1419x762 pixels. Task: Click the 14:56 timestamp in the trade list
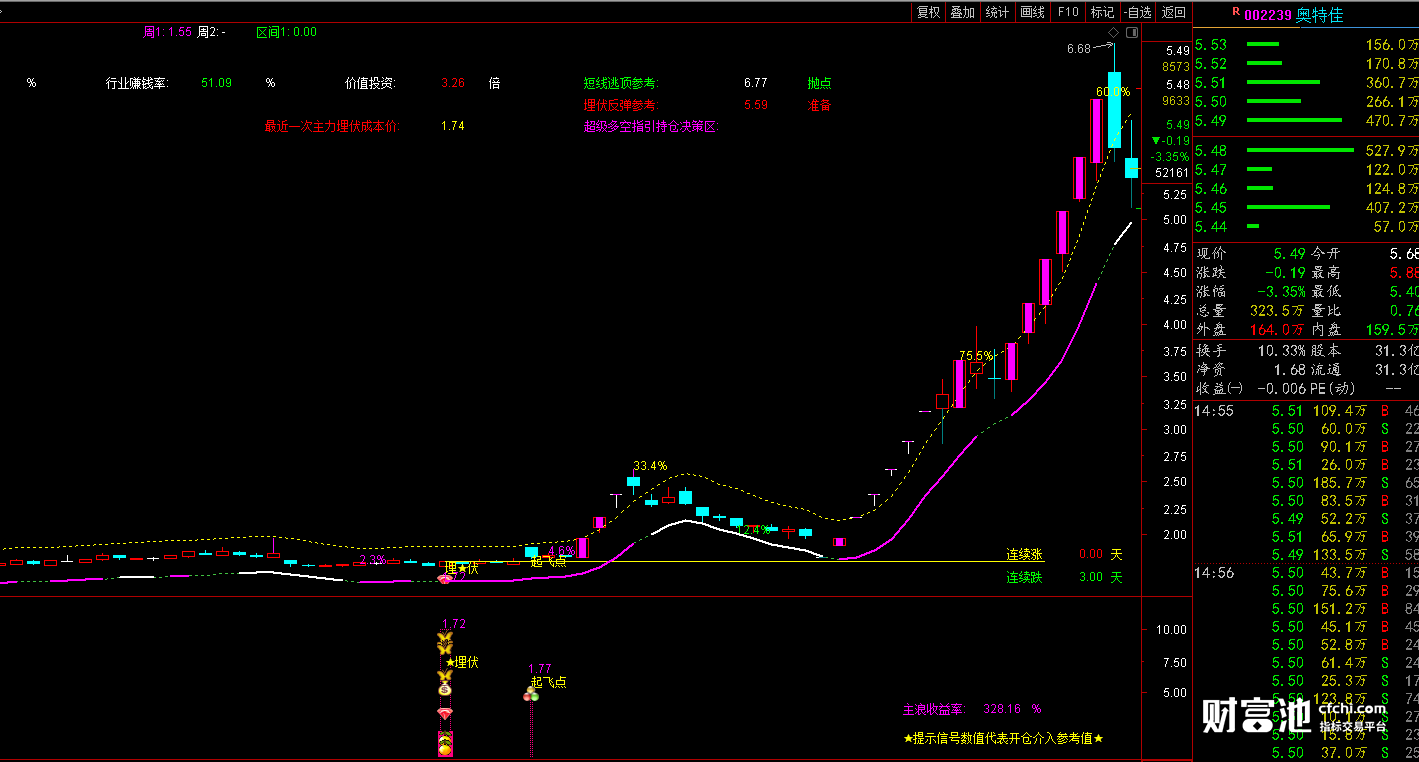click(1214, 573)
